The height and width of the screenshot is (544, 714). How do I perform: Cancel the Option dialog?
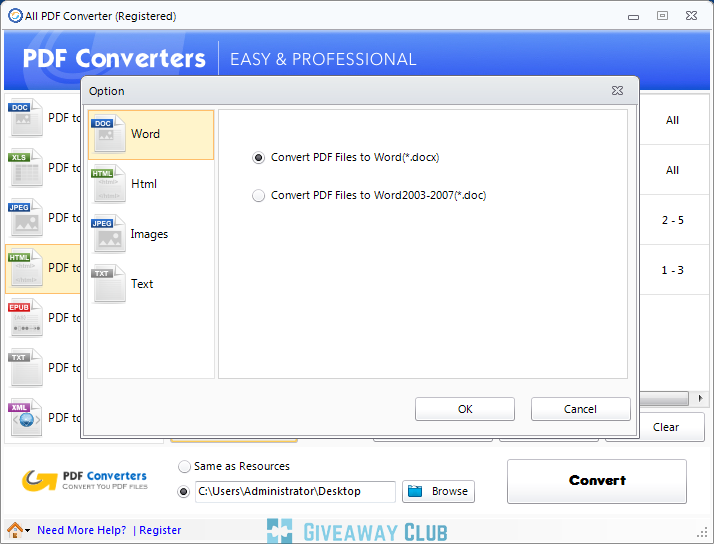pyautogui.click(x=581, y=409)
